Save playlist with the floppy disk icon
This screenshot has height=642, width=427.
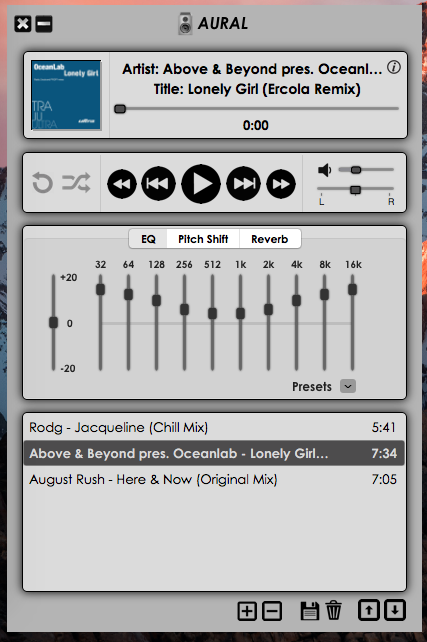(310, 611)
